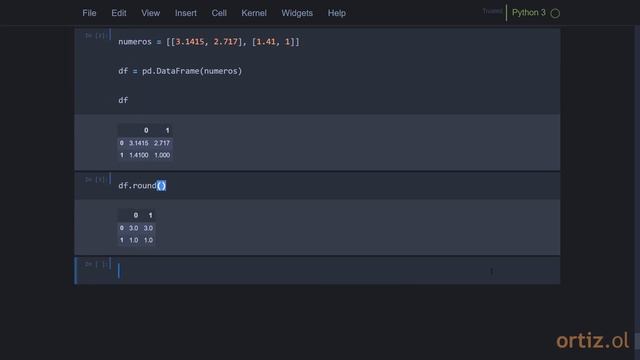The height and width of the screenshot is (360, 640).
Task: Click the 1.000 table cell
Action: coord(162,156)
